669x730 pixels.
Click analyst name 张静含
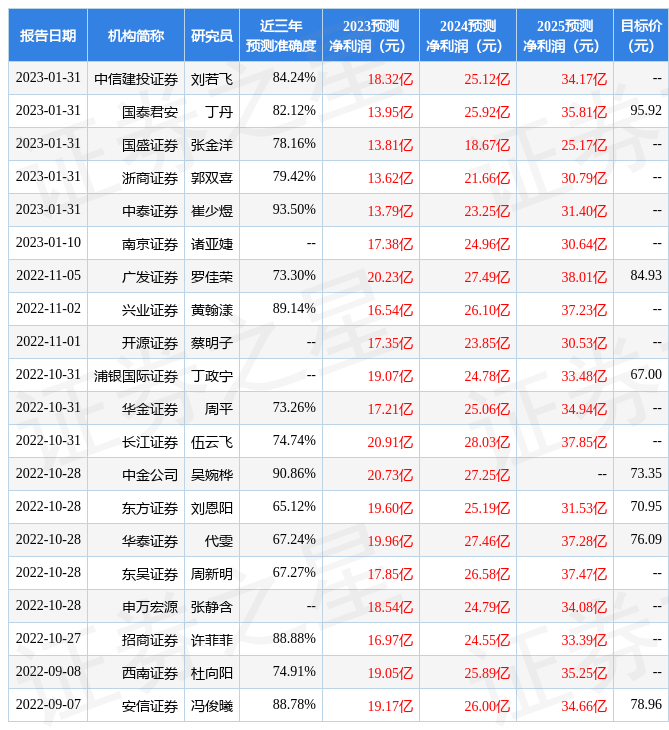click(212, 607)
